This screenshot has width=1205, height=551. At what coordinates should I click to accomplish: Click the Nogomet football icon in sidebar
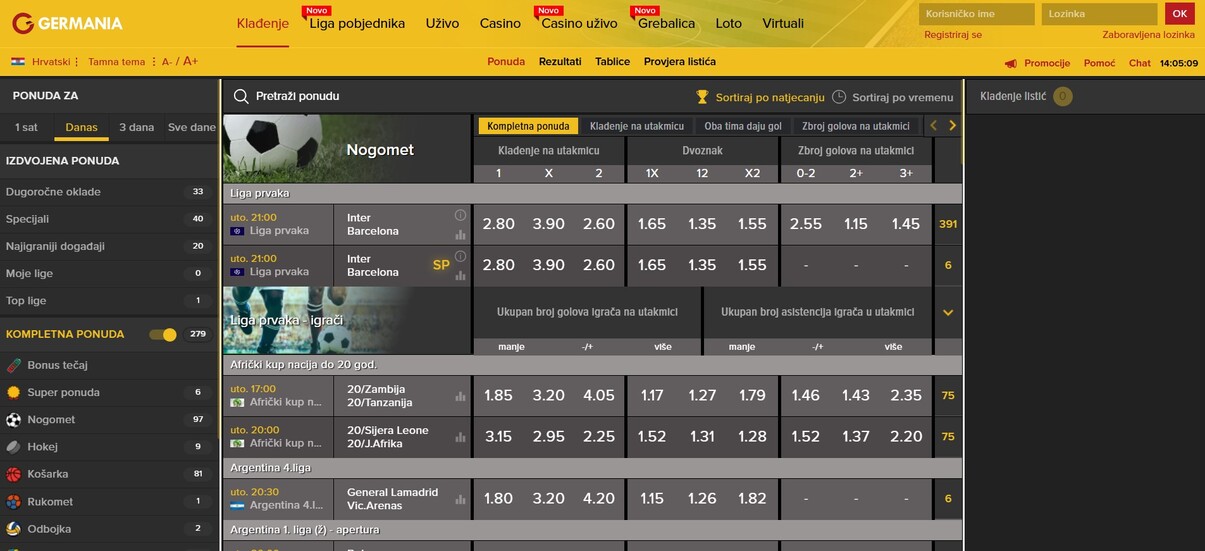14,420
